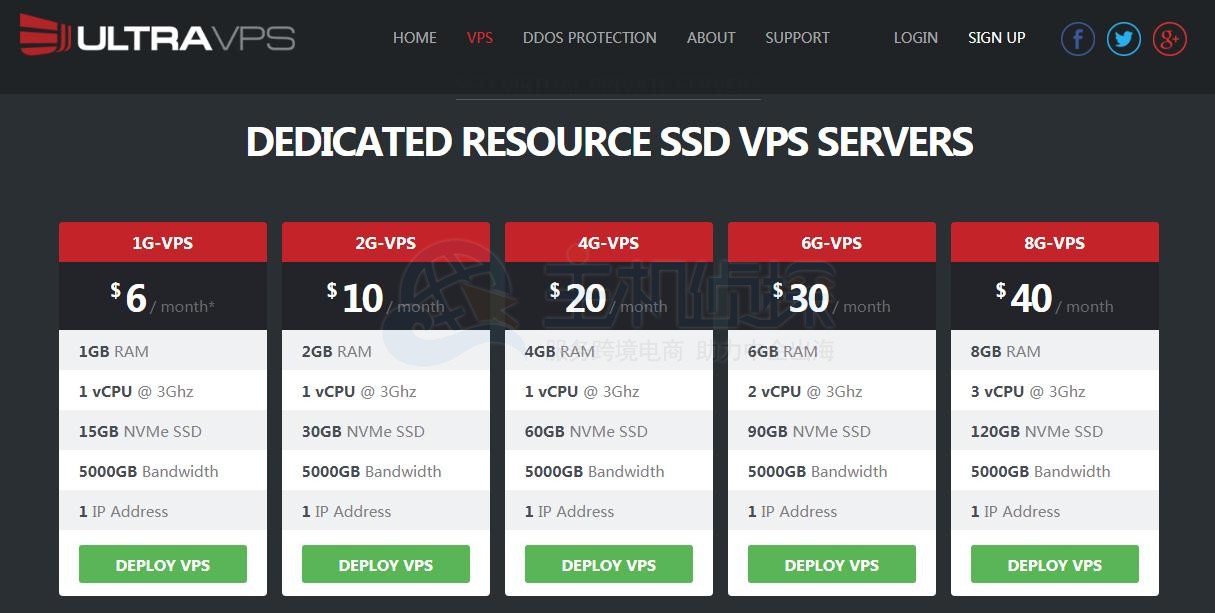This screenshot has width=1215, height=613.
Task: Deploy the 2G-VPS plan
Action: [386, 564]
